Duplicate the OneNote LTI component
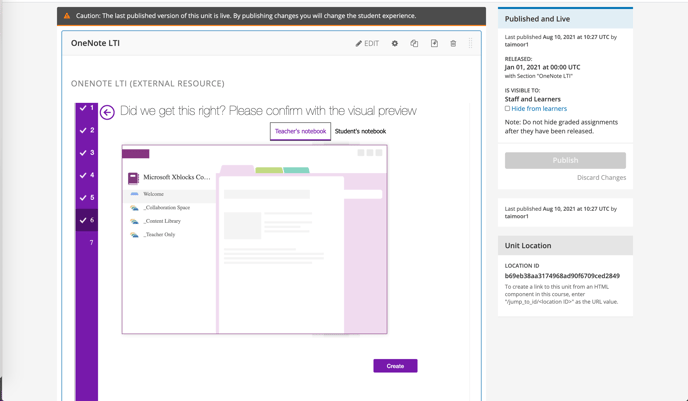 pos(414,43)
